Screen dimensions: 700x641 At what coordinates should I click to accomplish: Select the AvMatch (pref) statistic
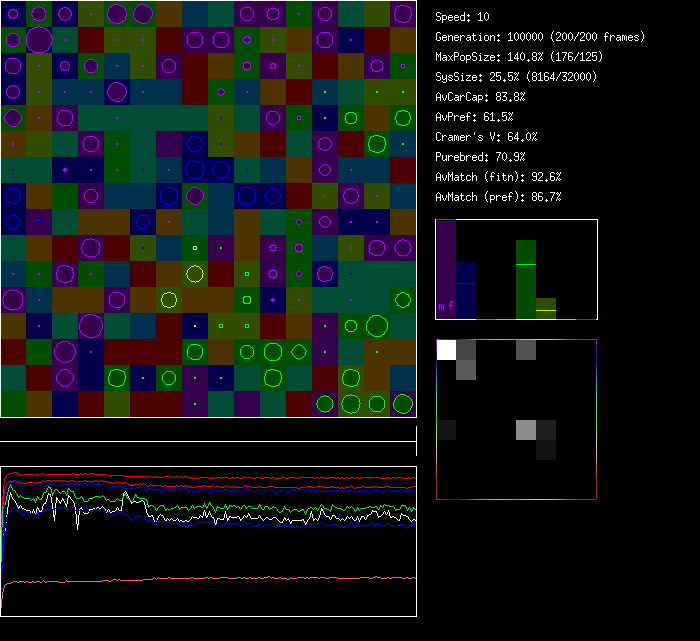click(499, 197)
